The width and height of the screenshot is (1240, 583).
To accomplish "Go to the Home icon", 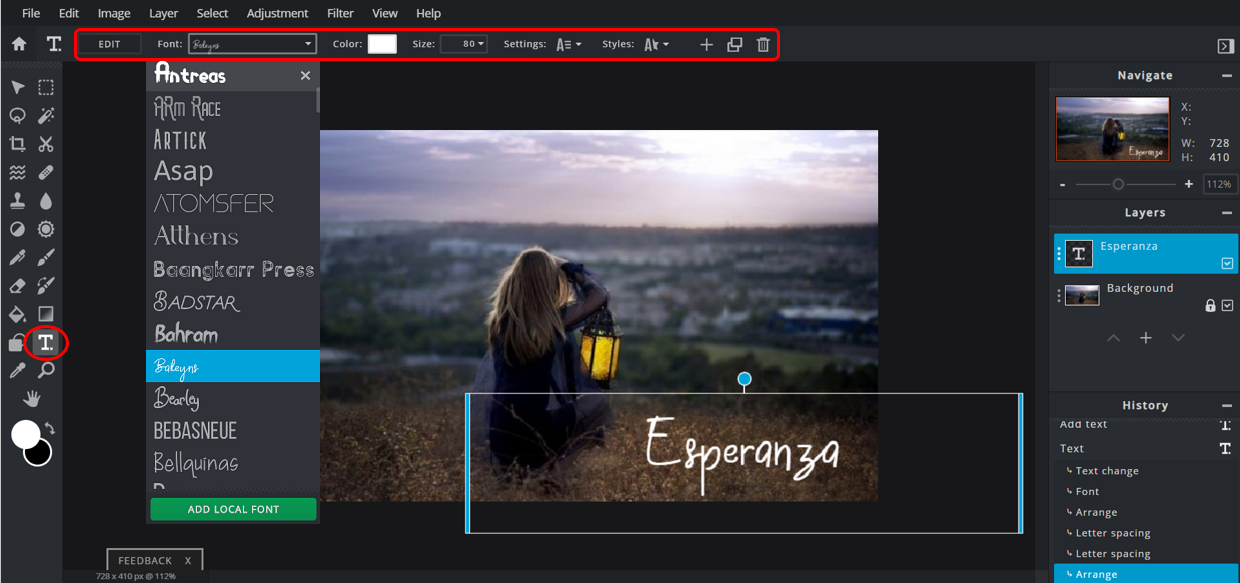I will pos(19,44).
